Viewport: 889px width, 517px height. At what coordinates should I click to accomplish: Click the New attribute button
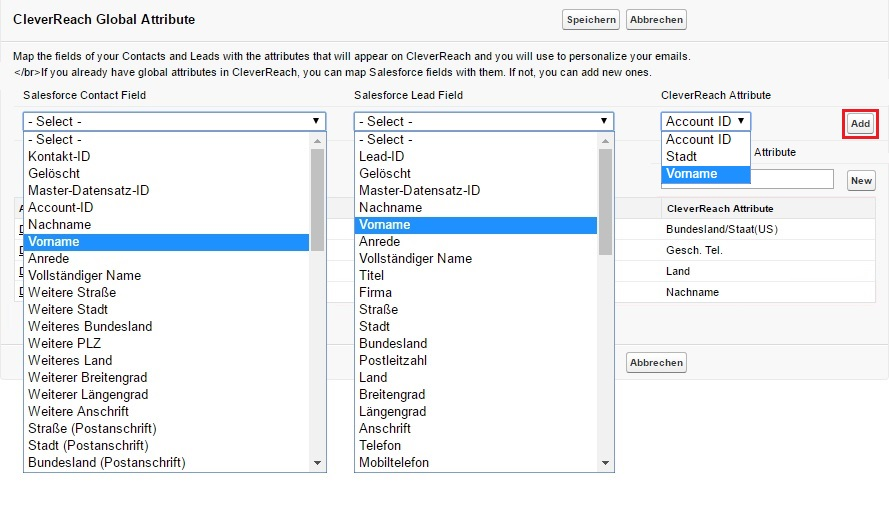[x=861, y=181]
